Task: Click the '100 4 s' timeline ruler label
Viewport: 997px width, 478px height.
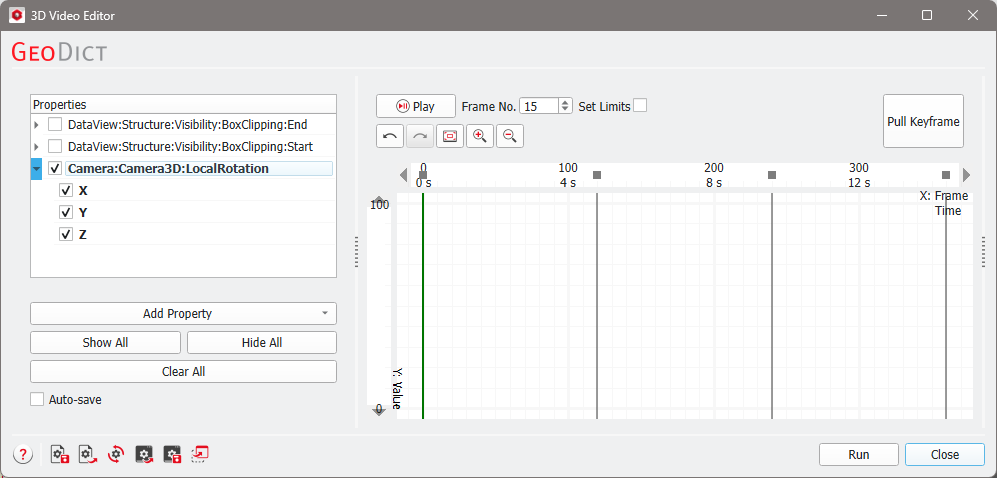Action: click(x=568, y=175)
